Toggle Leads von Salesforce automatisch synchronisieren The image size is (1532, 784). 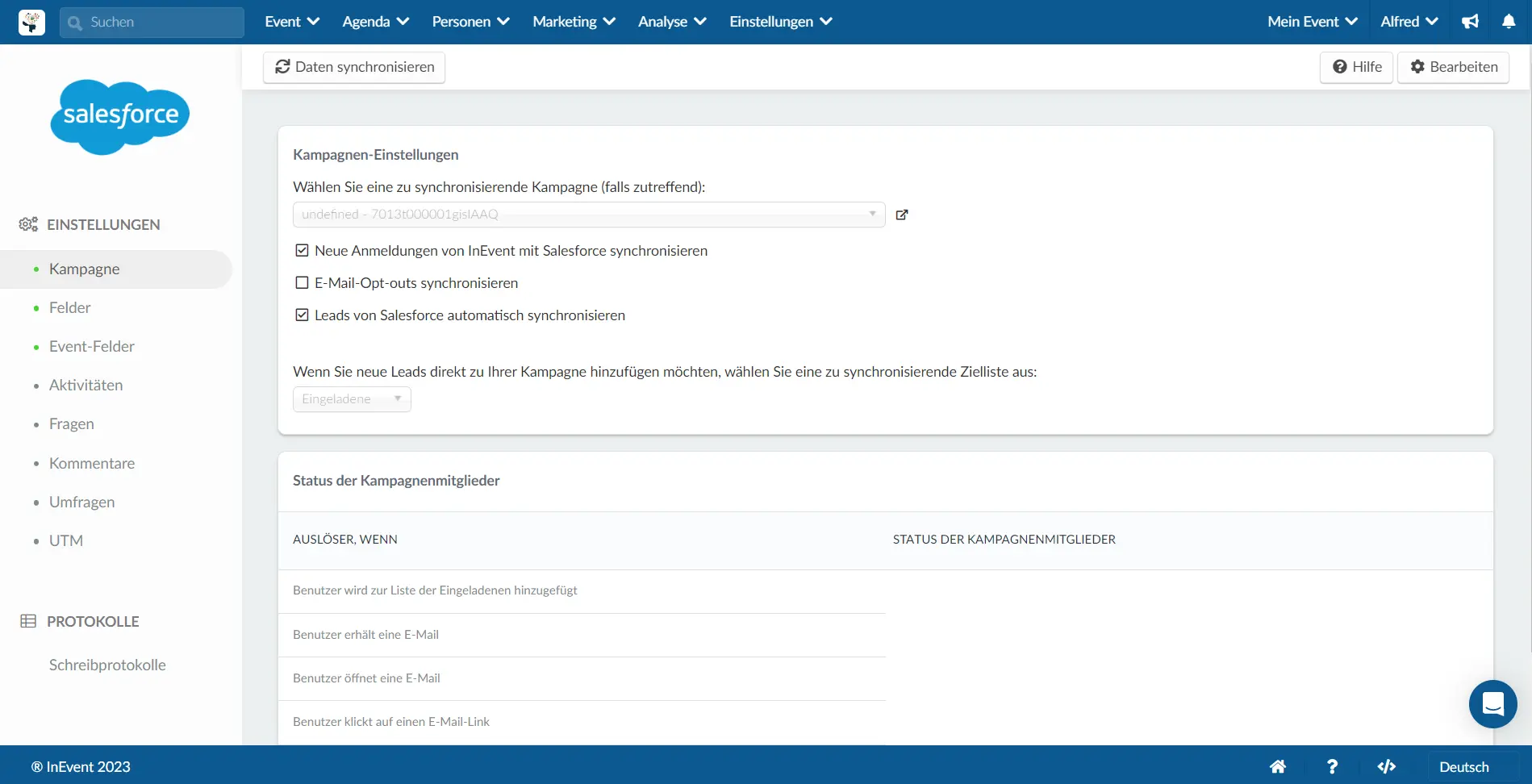coord(302,315)
